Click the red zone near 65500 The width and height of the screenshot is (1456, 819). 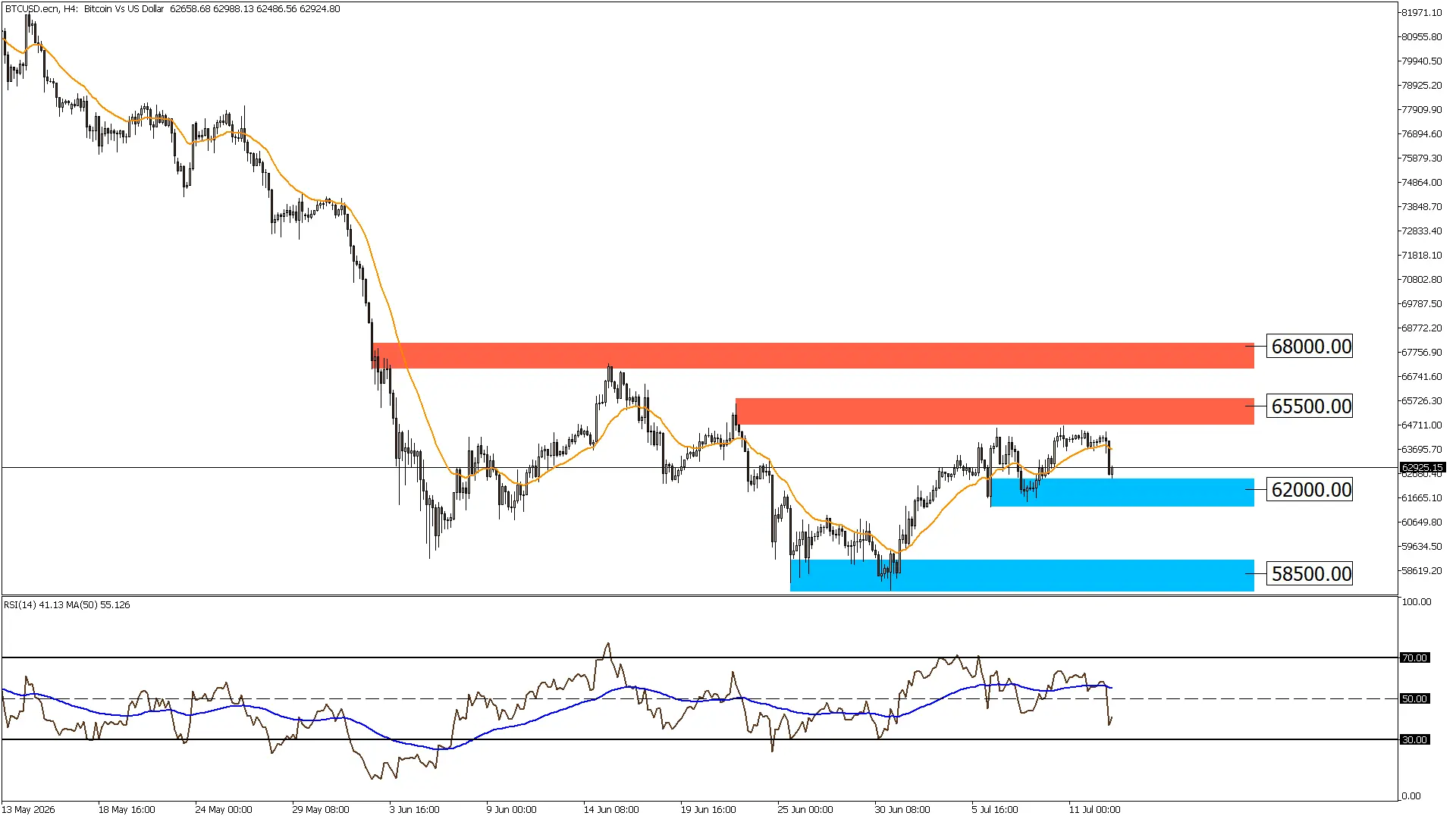(x=995, y=411)
